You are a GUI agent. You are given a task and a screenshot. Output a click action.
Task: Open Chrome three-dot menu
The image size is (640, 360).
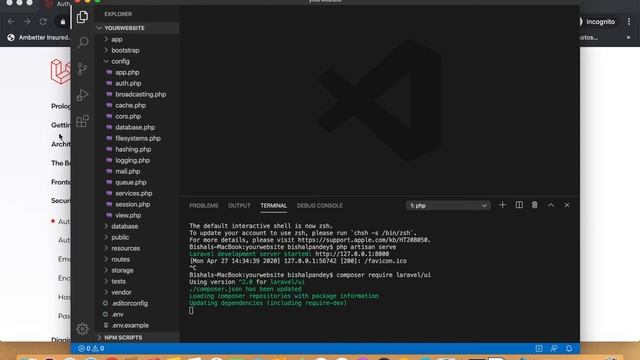pos(629,22)
